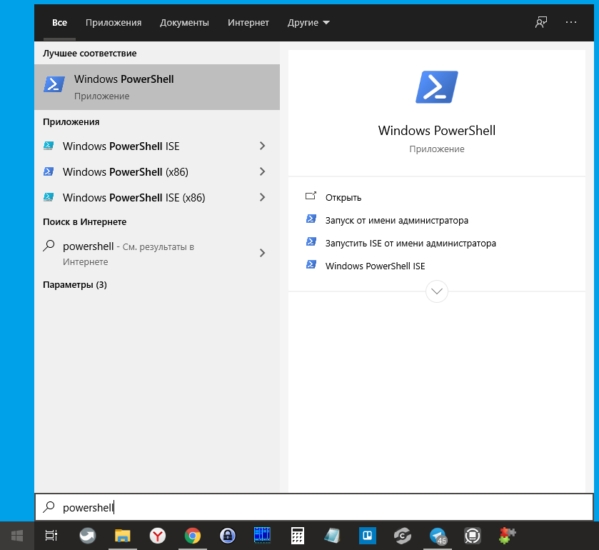Open the Другие dropdown filter
This screenshot has width=599, height=550.
pyautogui.click(x=308, y=23)
